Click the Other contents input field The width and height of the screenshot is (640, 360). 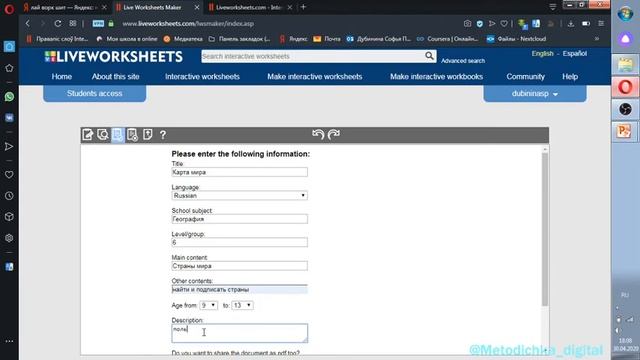[x=240, y=289]
